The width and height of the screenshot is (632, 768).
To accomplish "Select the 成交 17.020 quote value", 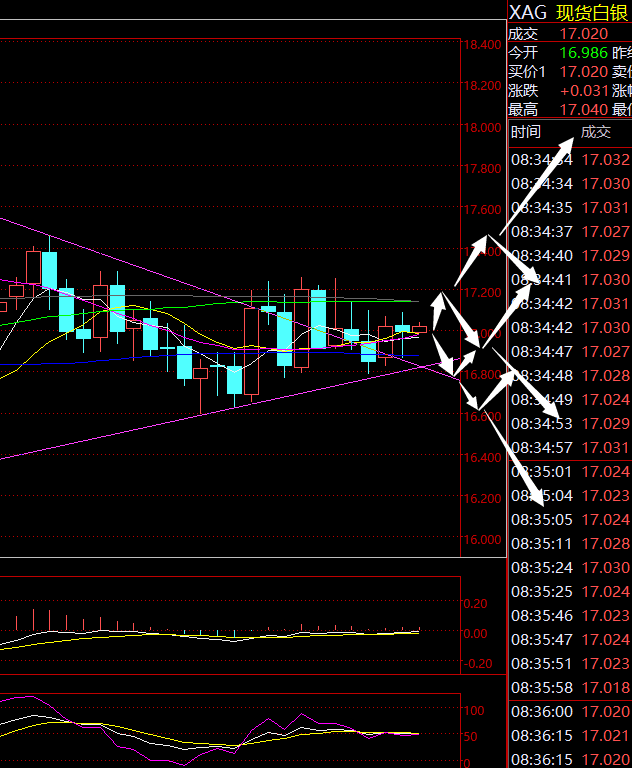I will (x=583, y=34).
